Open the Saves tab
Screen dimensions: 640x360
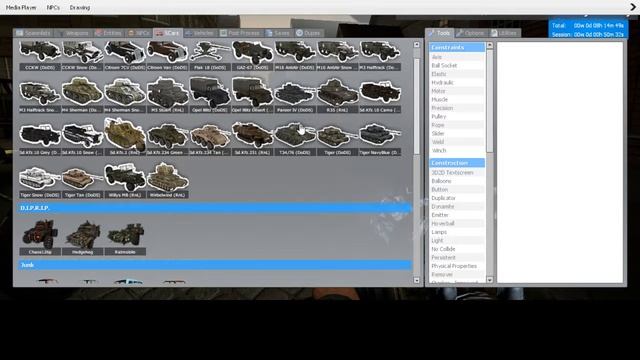278,33
